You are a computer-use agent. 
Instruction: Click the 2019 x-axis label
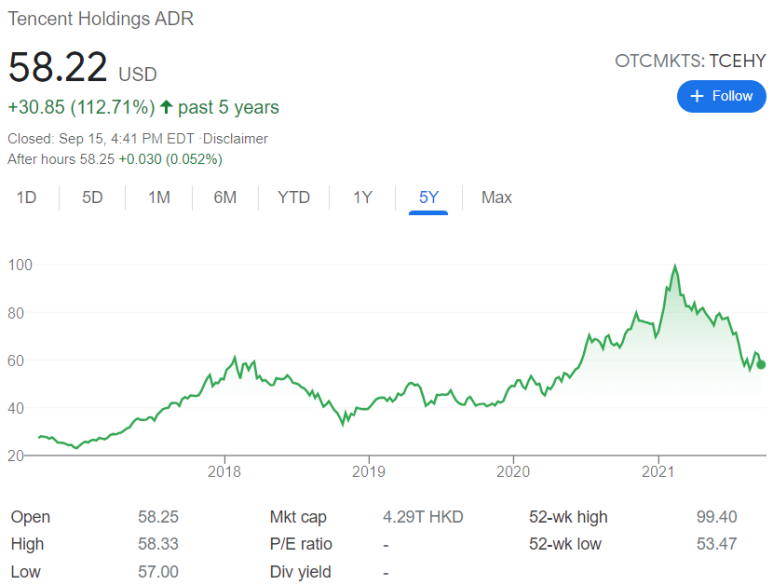click(x=369, y=472)
